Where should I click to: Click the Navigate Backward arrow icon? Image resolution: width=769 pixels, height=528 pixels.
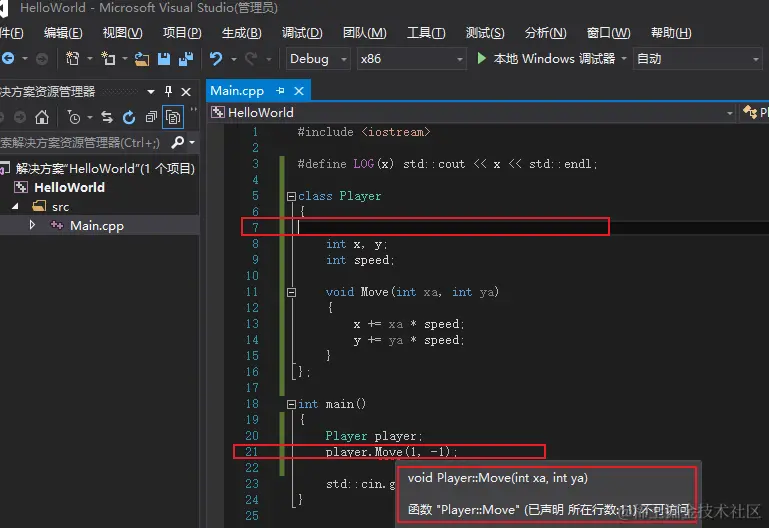coord(8,58)
